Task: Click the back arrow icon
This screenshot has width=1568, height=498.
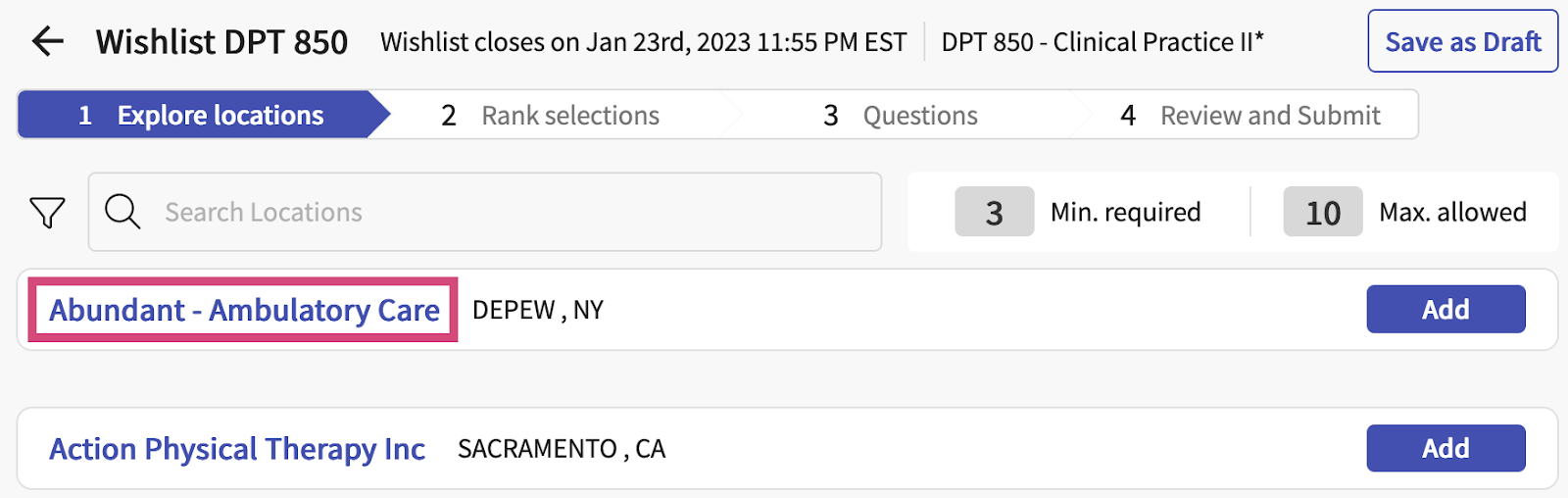Action: point(47,41)
